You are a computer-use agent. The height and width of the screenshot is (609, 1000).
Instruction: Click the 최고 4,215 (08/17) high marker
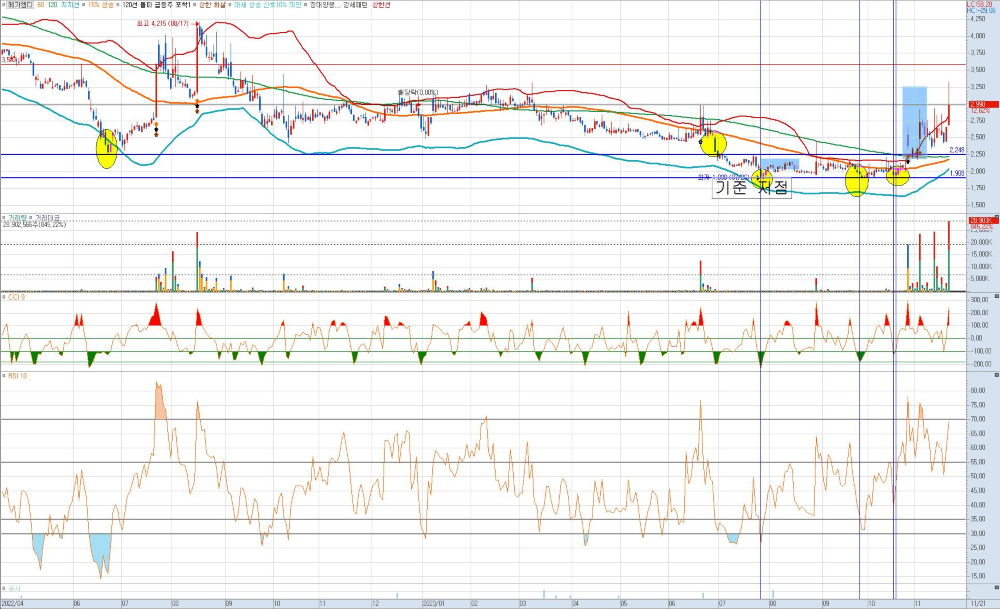[163, 24]
